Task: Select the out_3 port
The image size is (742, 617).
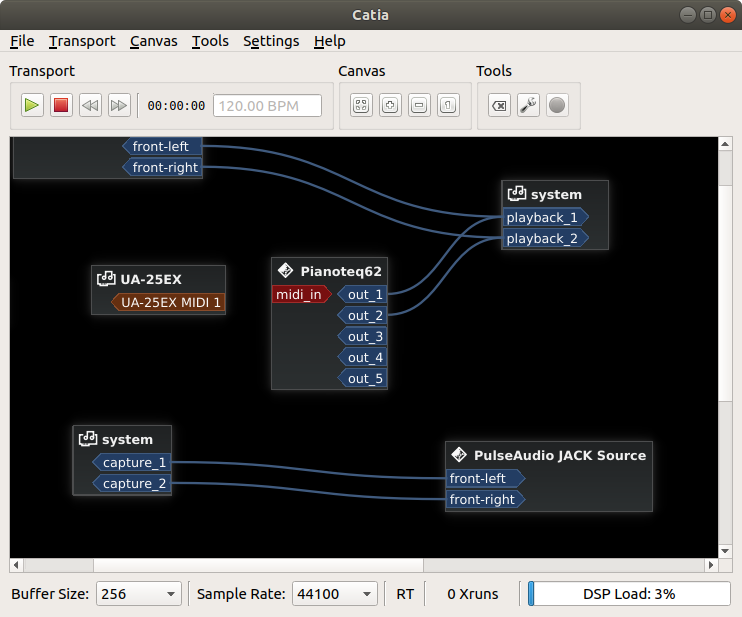Action: click(x=362, y=336)
